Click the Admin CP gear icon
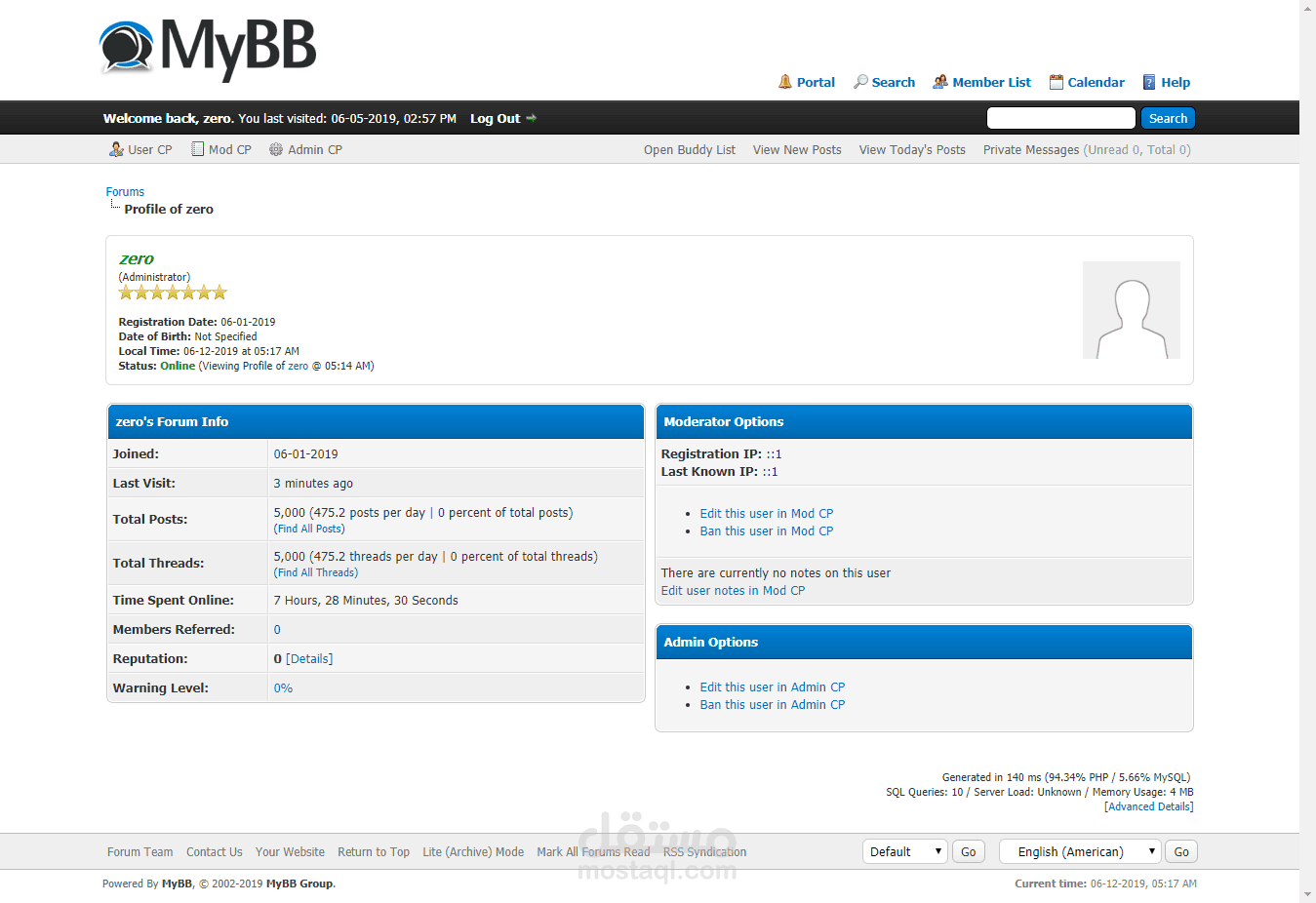This screenshot has height=903, width=1316. click(x=276, y=149)
